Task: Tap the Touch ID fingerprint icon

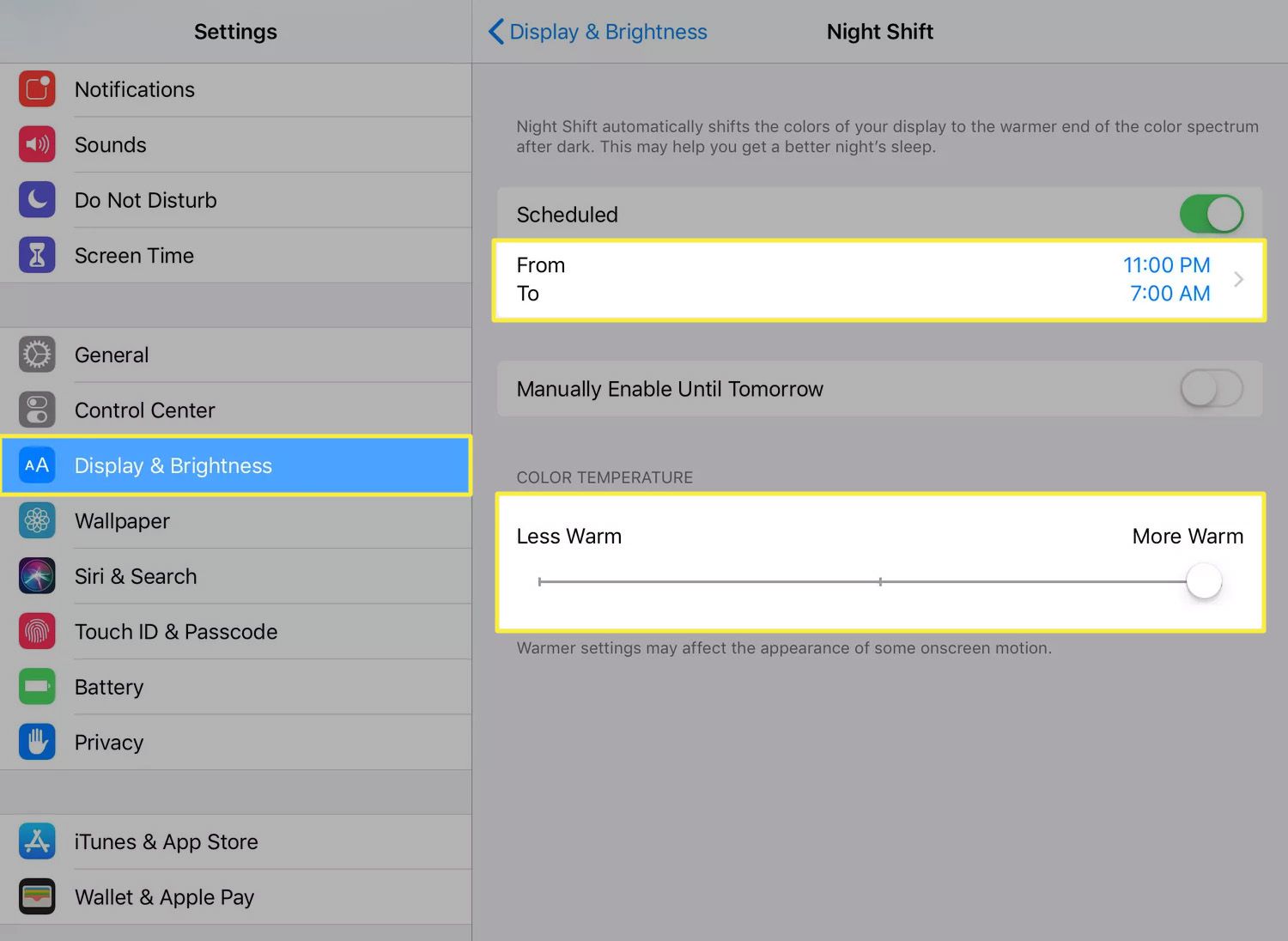Action: coord(37,632)
